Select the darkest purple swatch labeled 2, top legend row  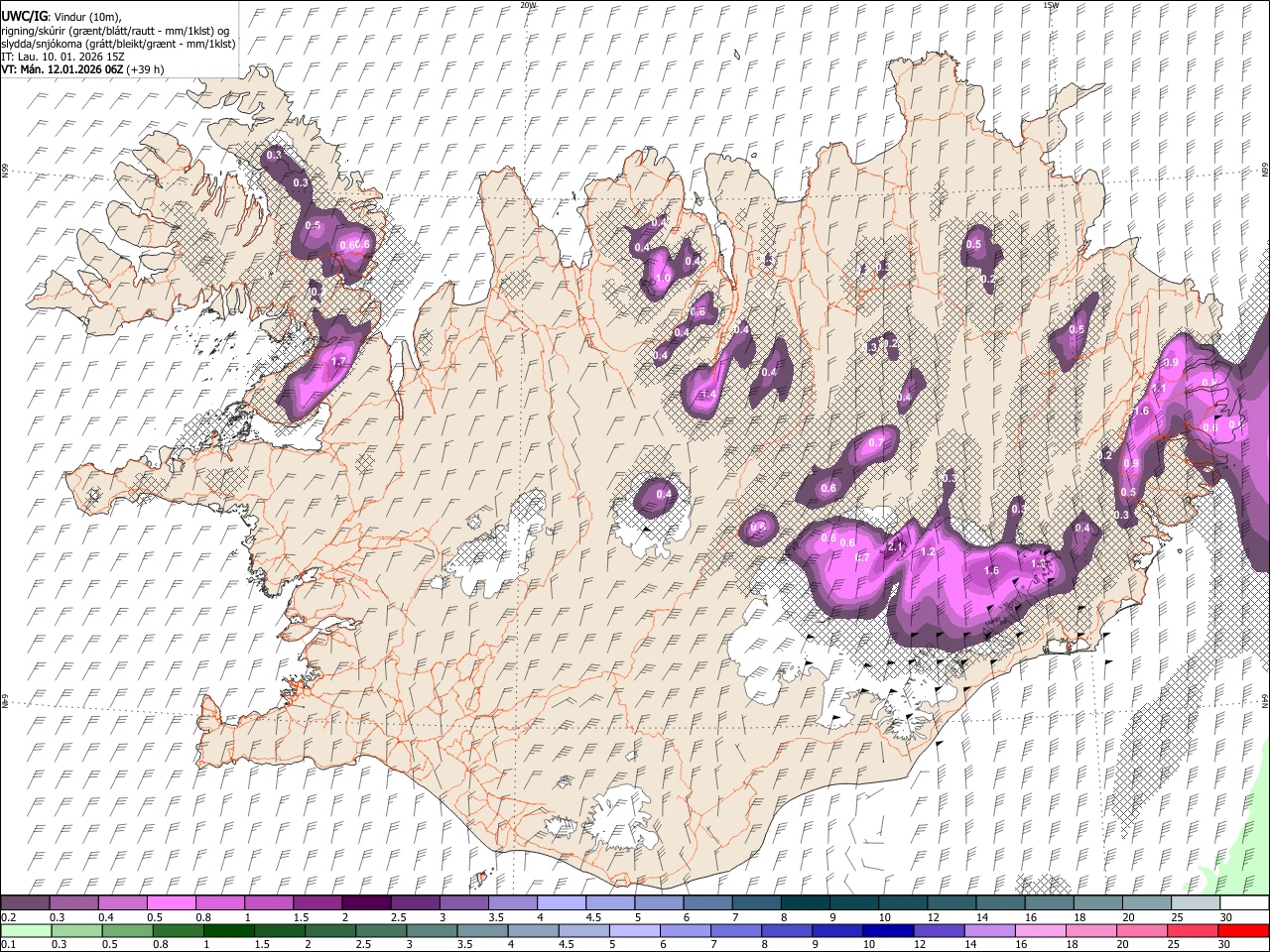point(365,903)
